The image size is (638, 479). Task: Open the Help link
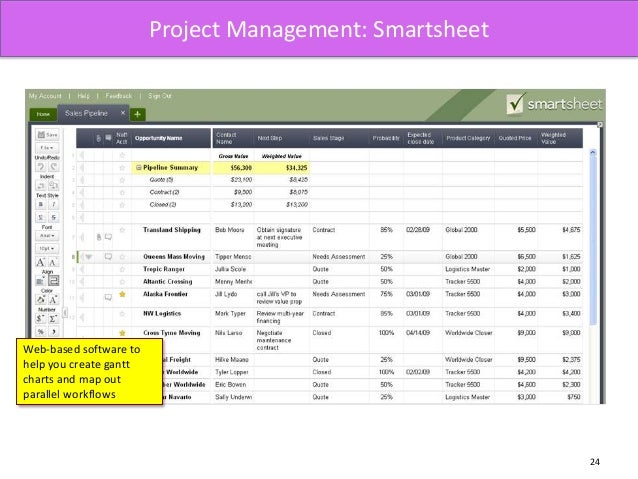tap(83, 96)
